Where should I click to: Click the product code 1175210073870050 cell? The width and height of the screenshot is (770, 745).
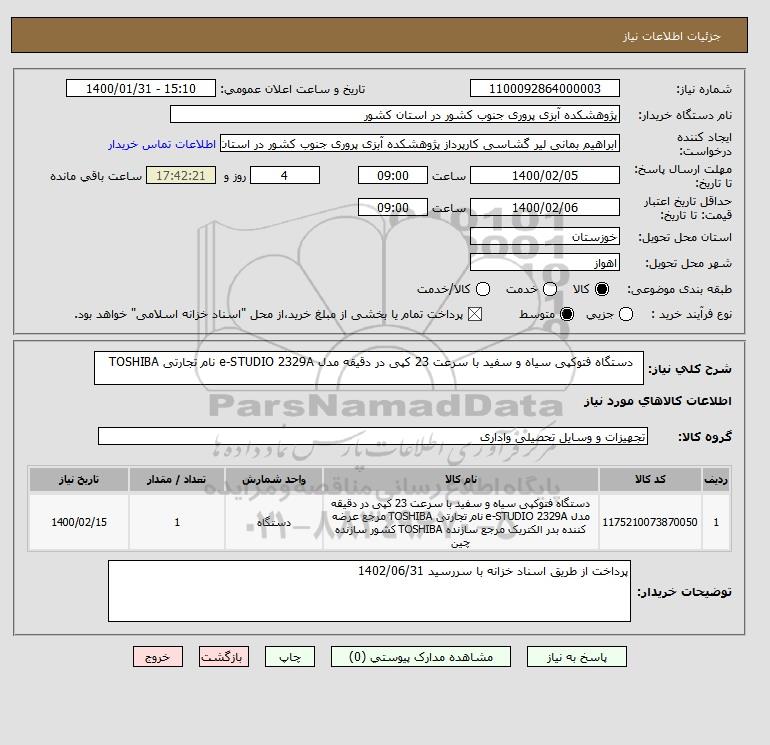(650, 522)
